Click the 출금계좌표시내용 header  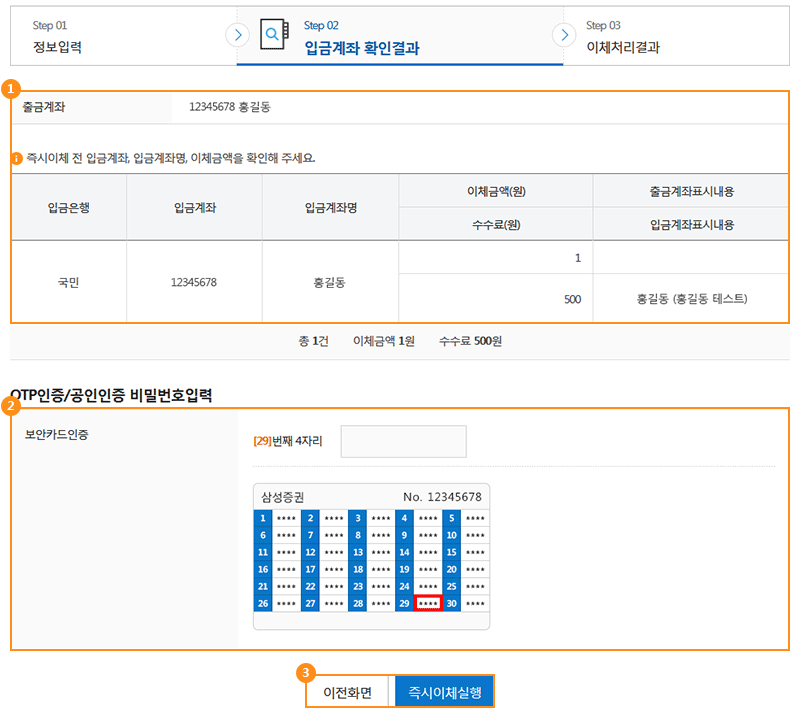pyautogui.click(x=692, y=191)
